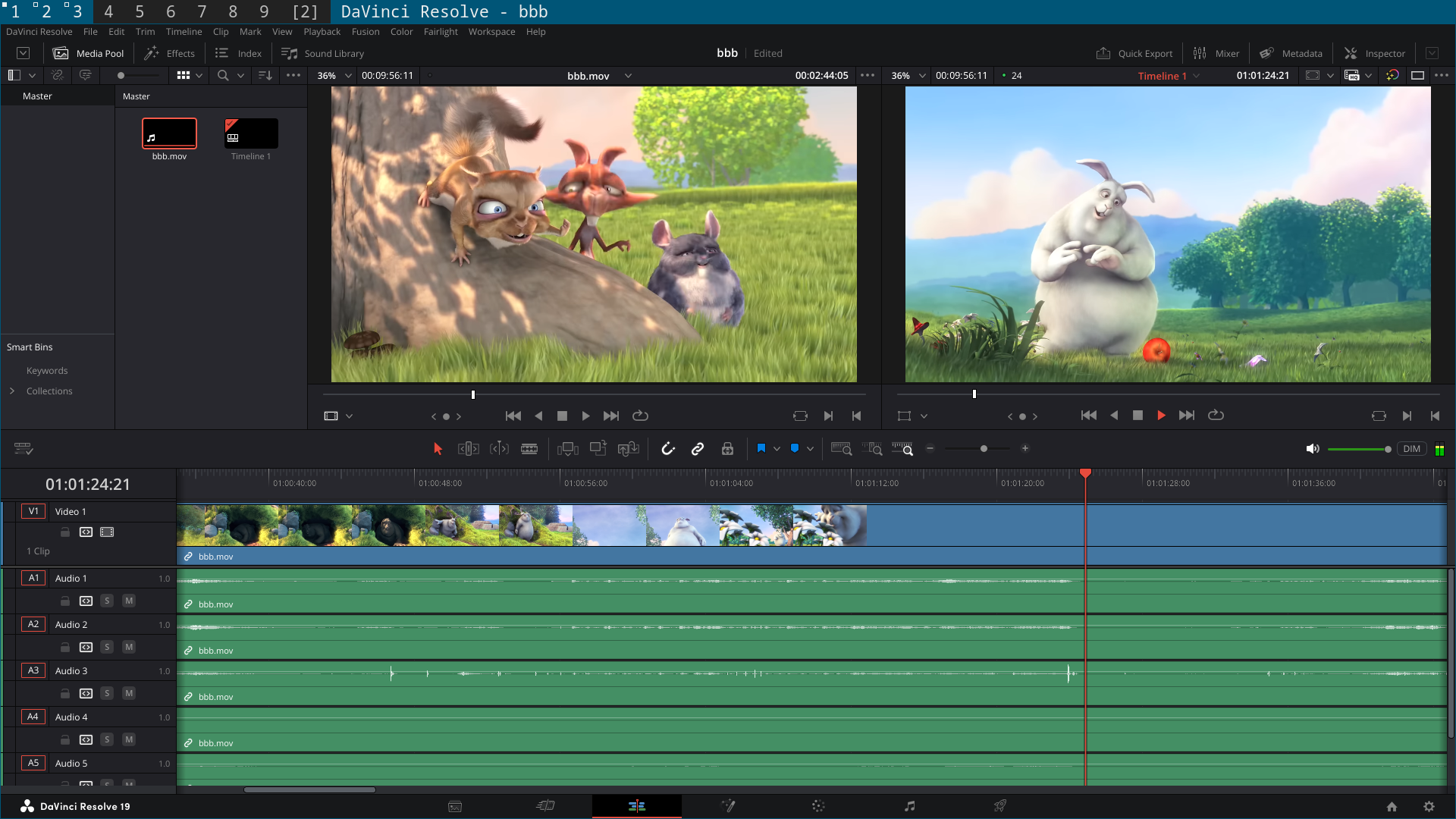Open the Trim menu

145,32
